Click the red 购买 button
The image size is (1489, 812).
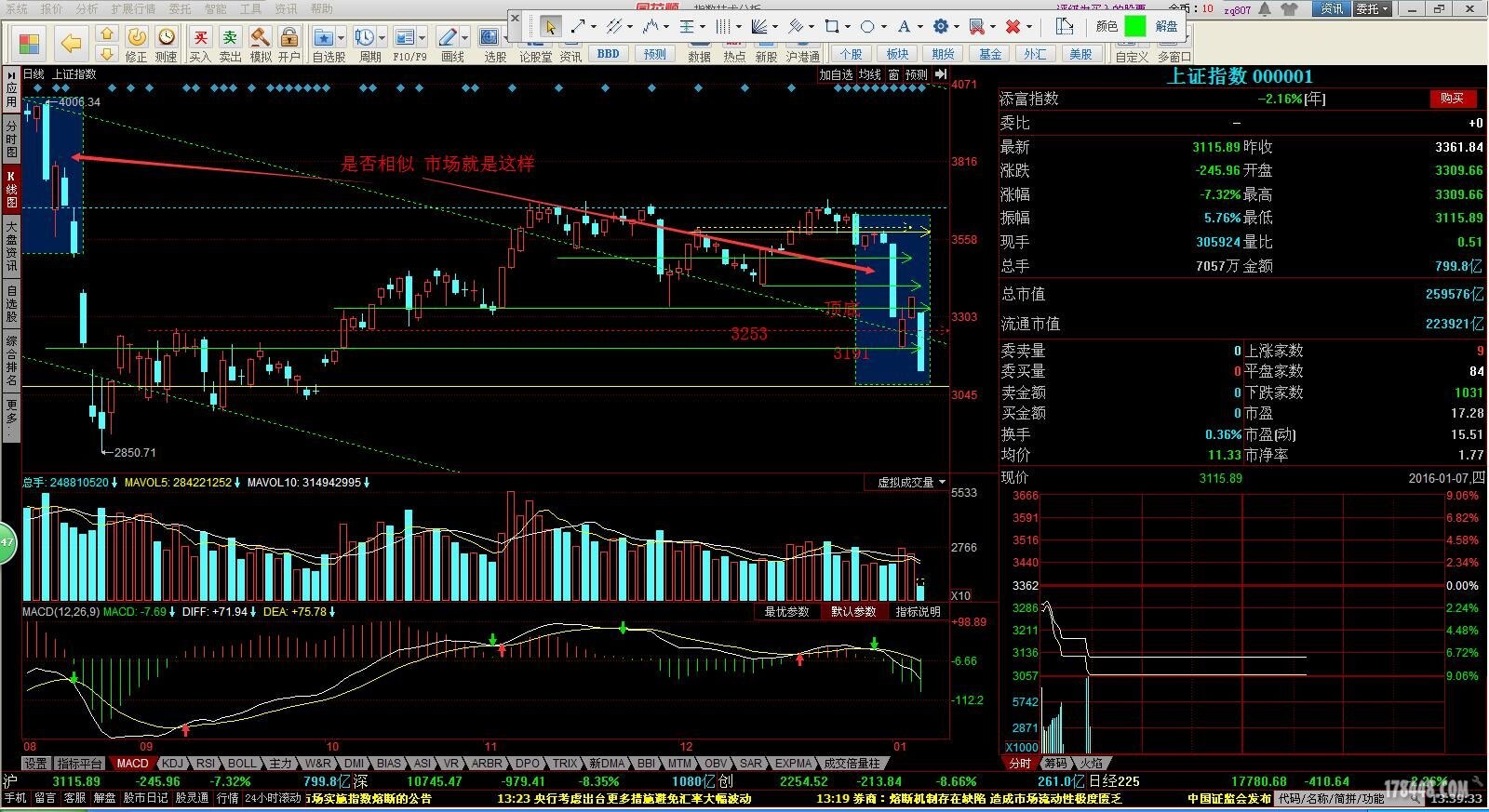pos(1452,99)
